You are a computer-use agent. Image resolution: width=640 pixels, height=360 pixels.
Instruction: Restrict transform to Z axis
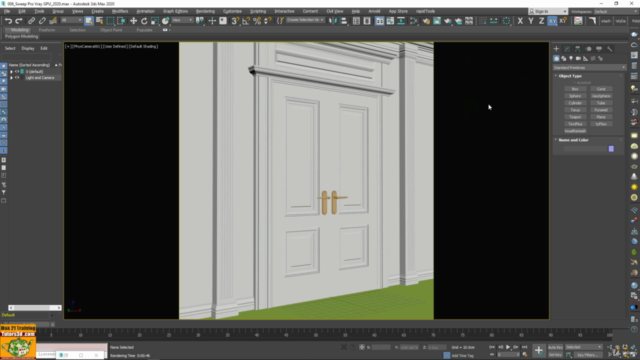point(541,21)
